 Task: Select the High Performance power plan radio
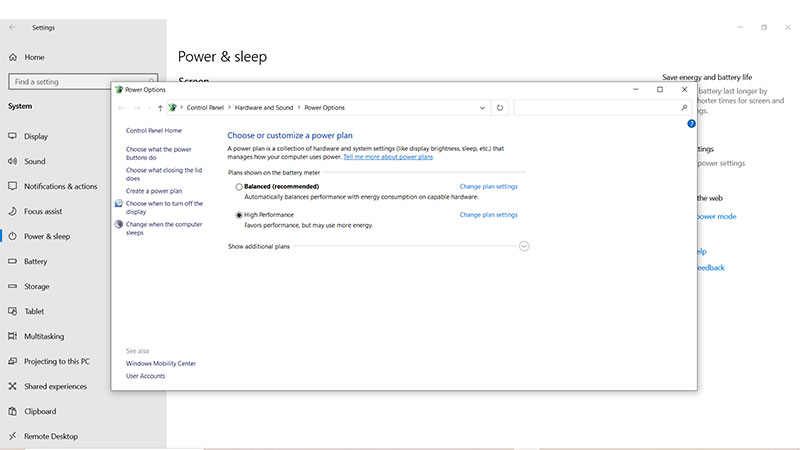pyautogui.click(x=239, y=215)
